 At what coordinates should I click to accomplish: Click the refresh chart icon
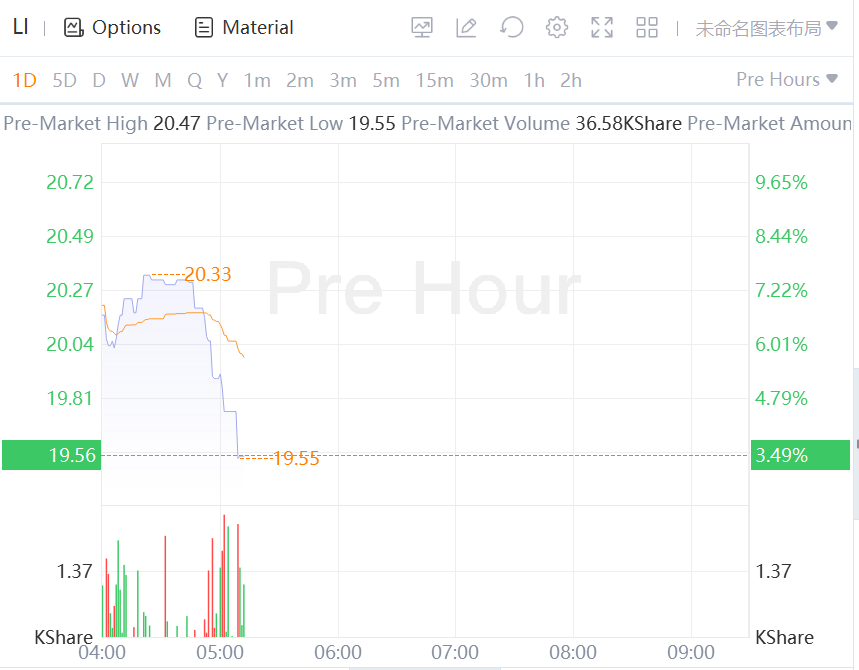[x=512, y=28]
